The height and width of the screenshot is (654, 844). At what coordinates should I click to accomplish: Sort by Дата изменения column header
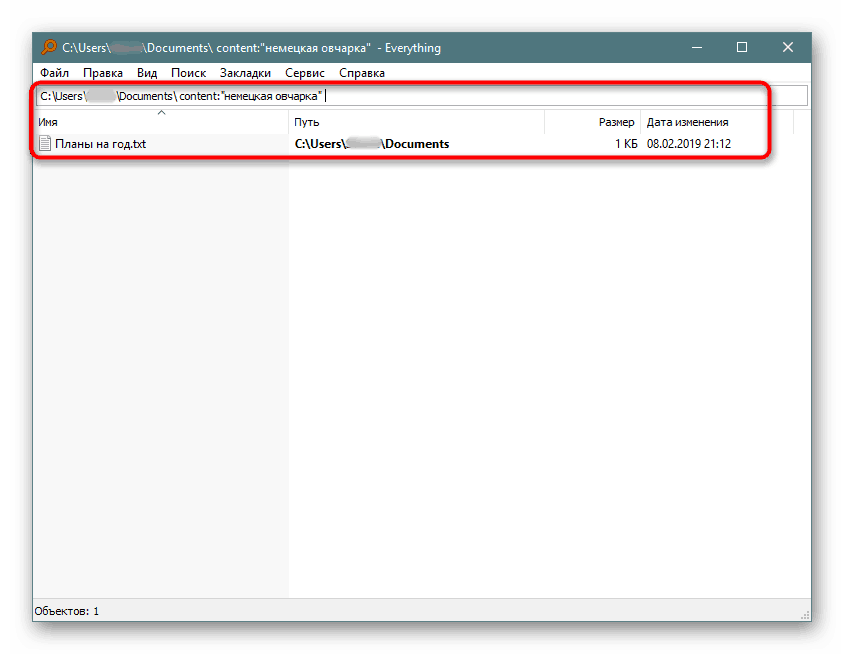pyautogui.click(x=717, y=122)
